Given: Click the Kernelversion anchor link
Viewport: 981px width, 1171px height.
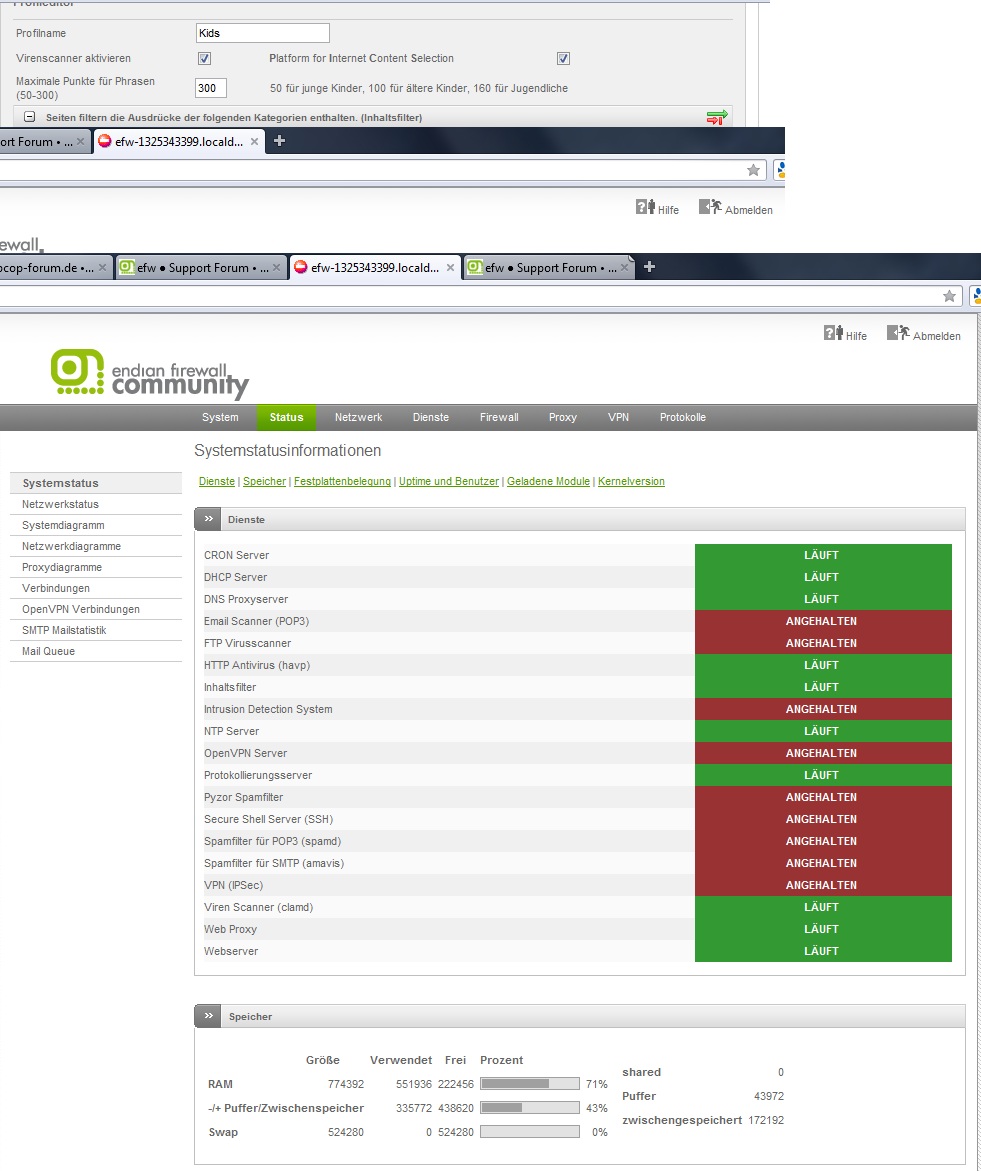Looking at the screenshot, I should tap(631, 481).
